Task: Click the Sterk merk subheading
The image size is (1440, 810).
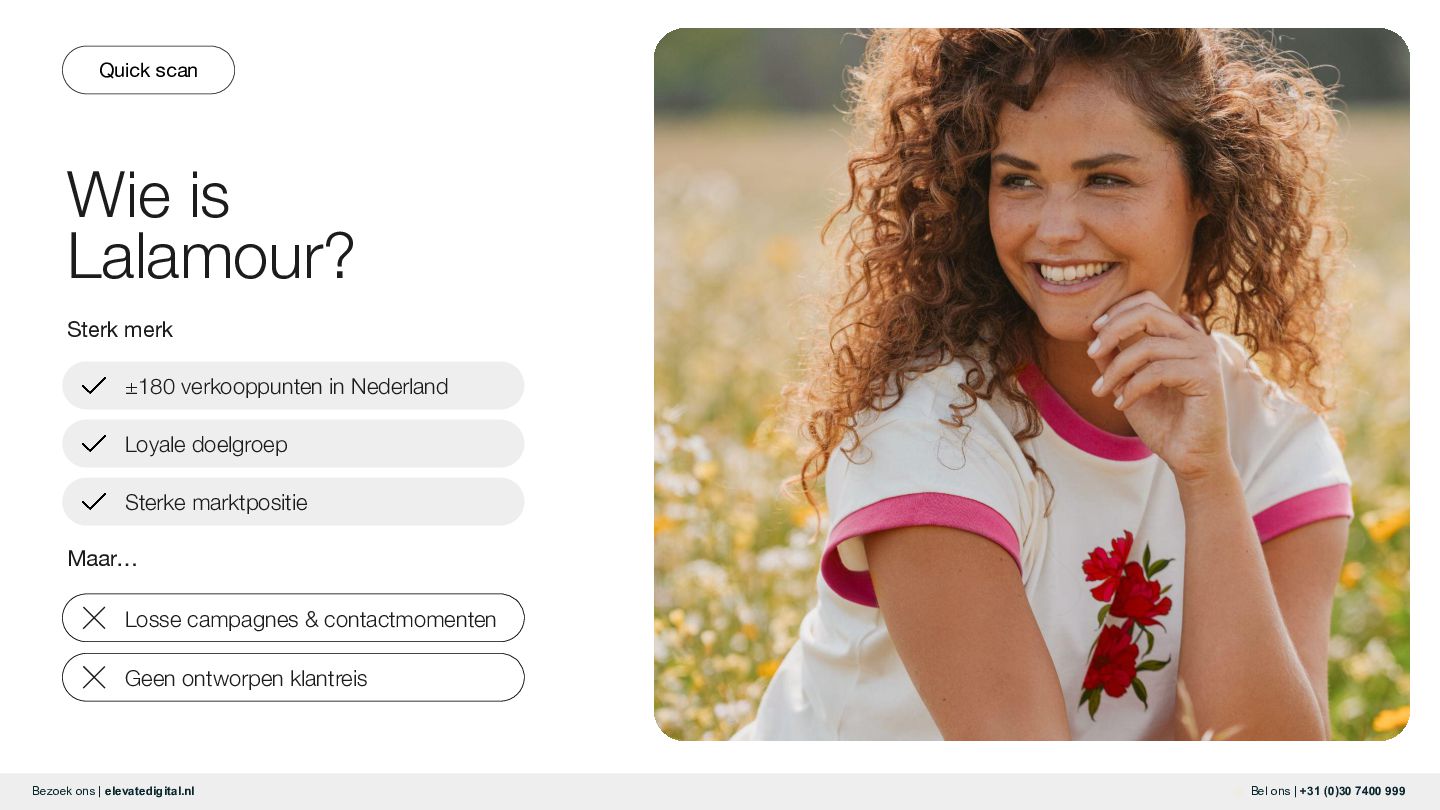Action: click(120, 329)
